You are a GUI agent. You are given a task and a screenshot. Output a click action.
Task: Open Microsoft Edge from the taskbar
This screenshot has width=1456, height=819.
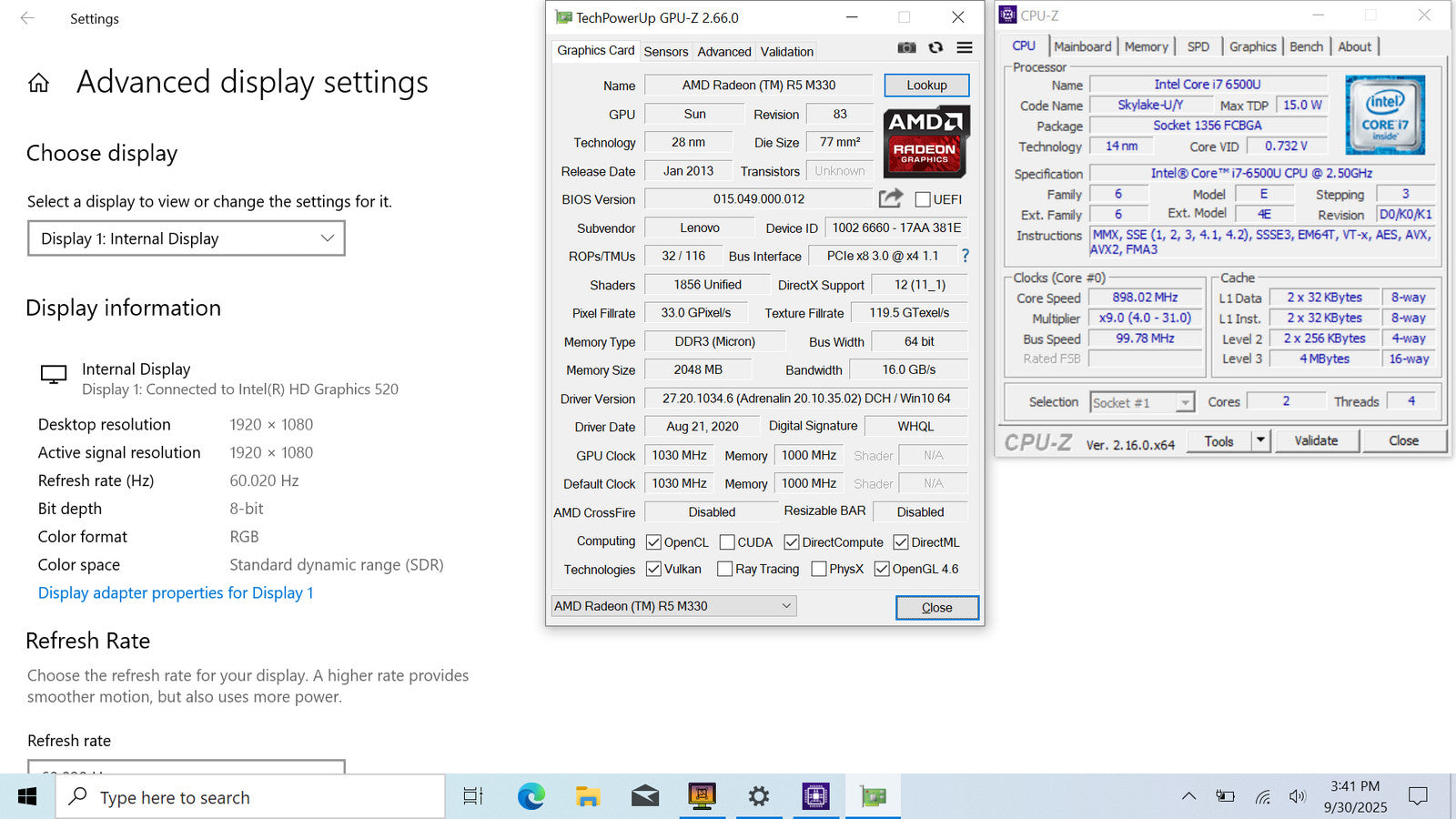pyautogui.click(x=531, y=797)
